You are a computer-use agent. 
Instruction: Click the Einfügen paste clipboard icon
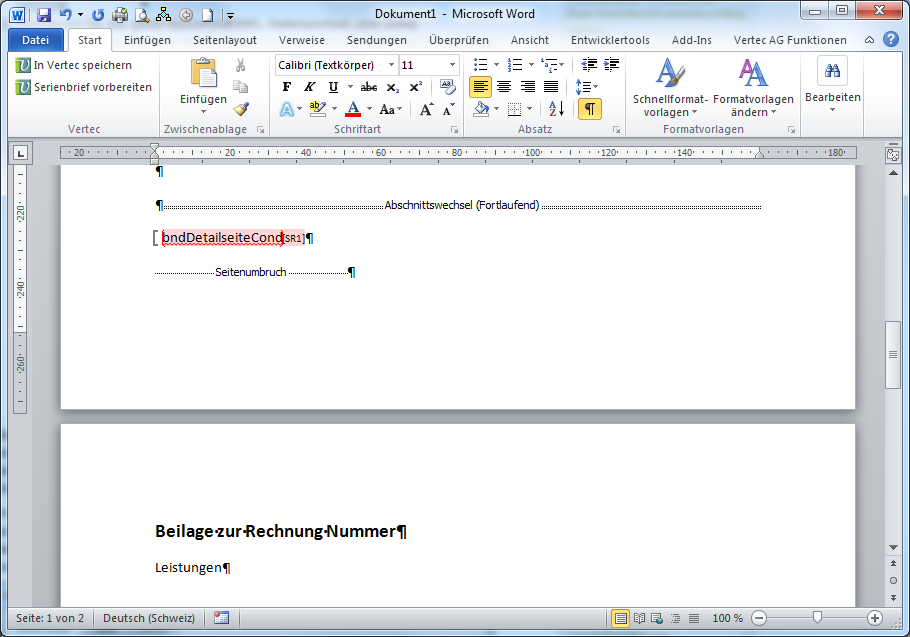(x=203, y=75)
